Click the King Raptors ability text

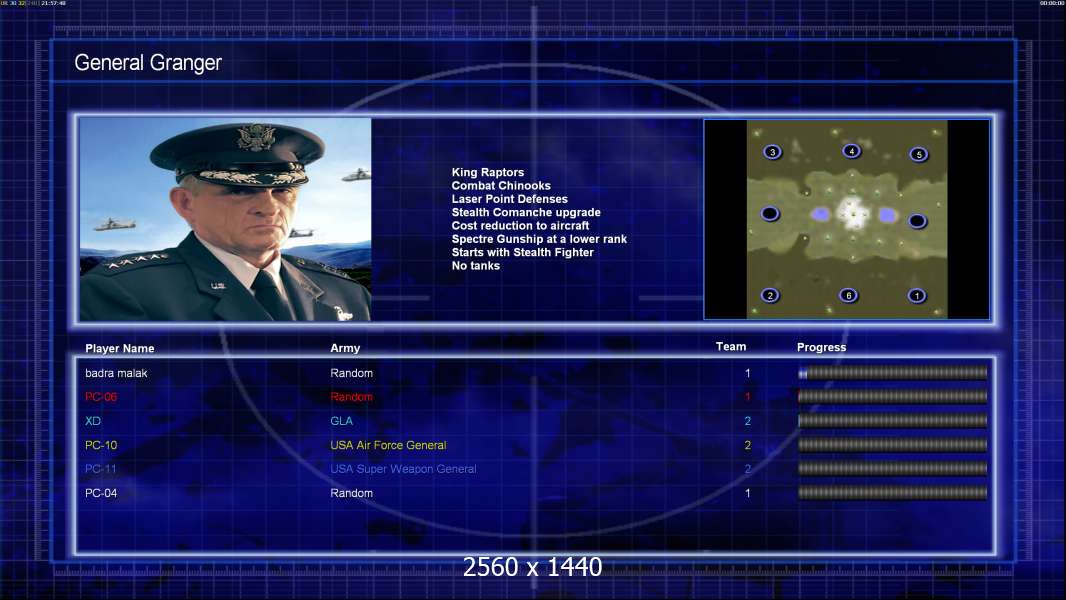click(x=487, y=173)
